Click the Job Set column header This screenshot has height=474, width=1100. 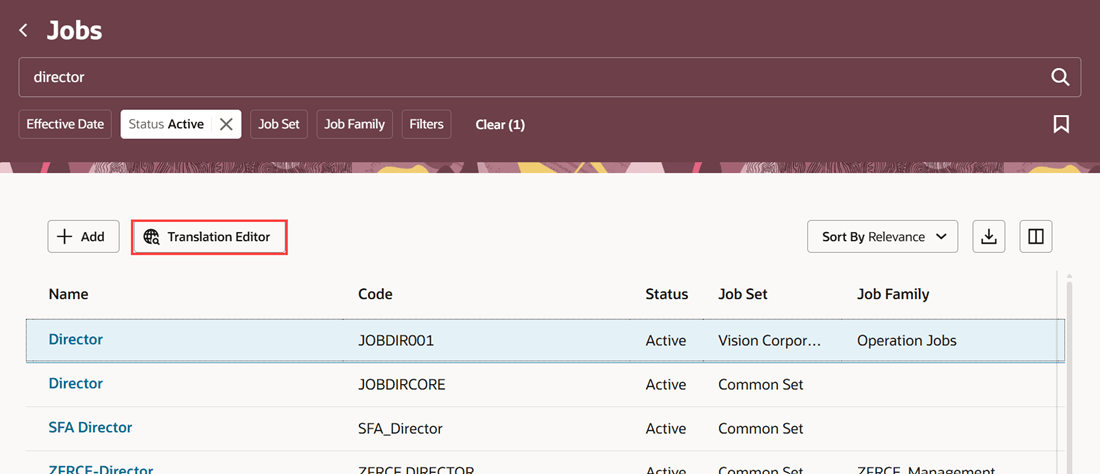click(743, 294)
